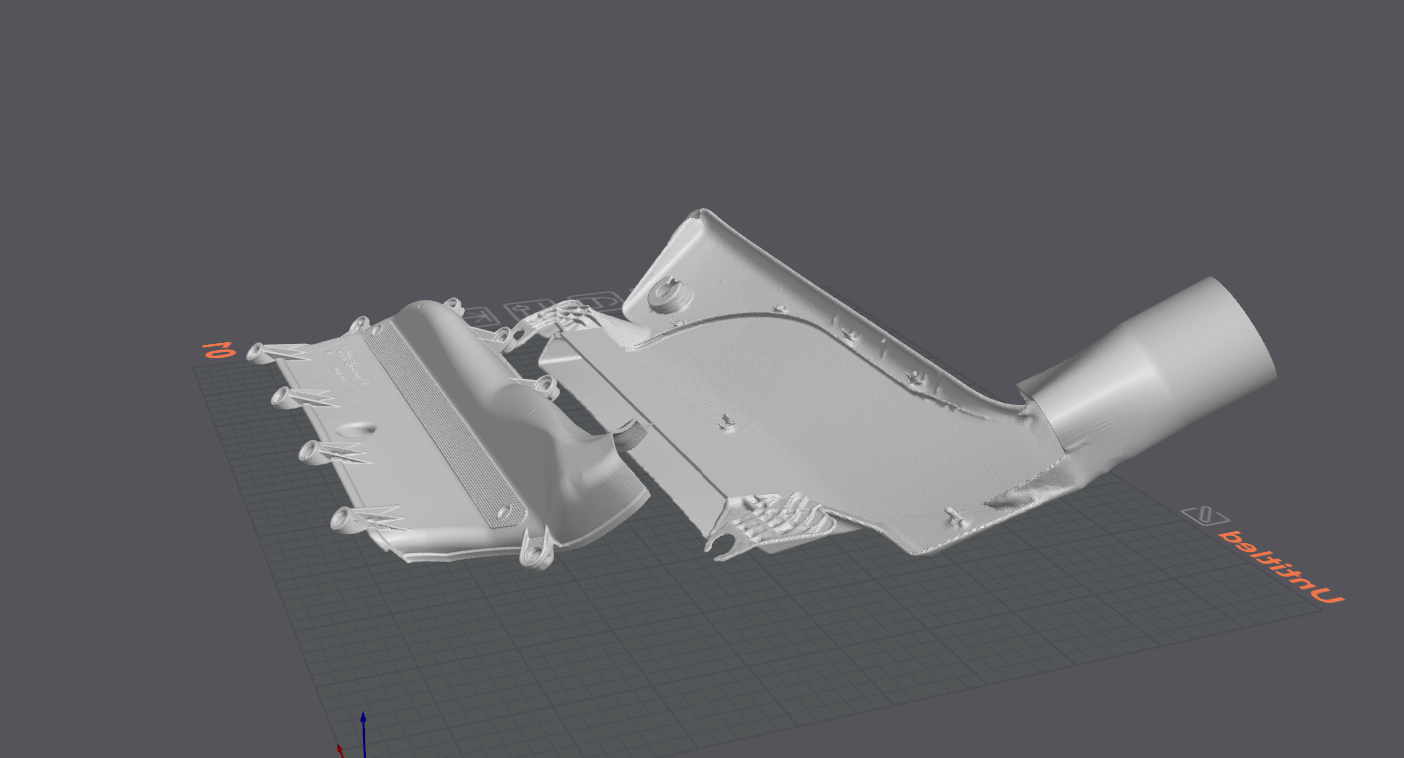
Task: Click the red axis arrow at the origin
Action: (x=340, y=748)
